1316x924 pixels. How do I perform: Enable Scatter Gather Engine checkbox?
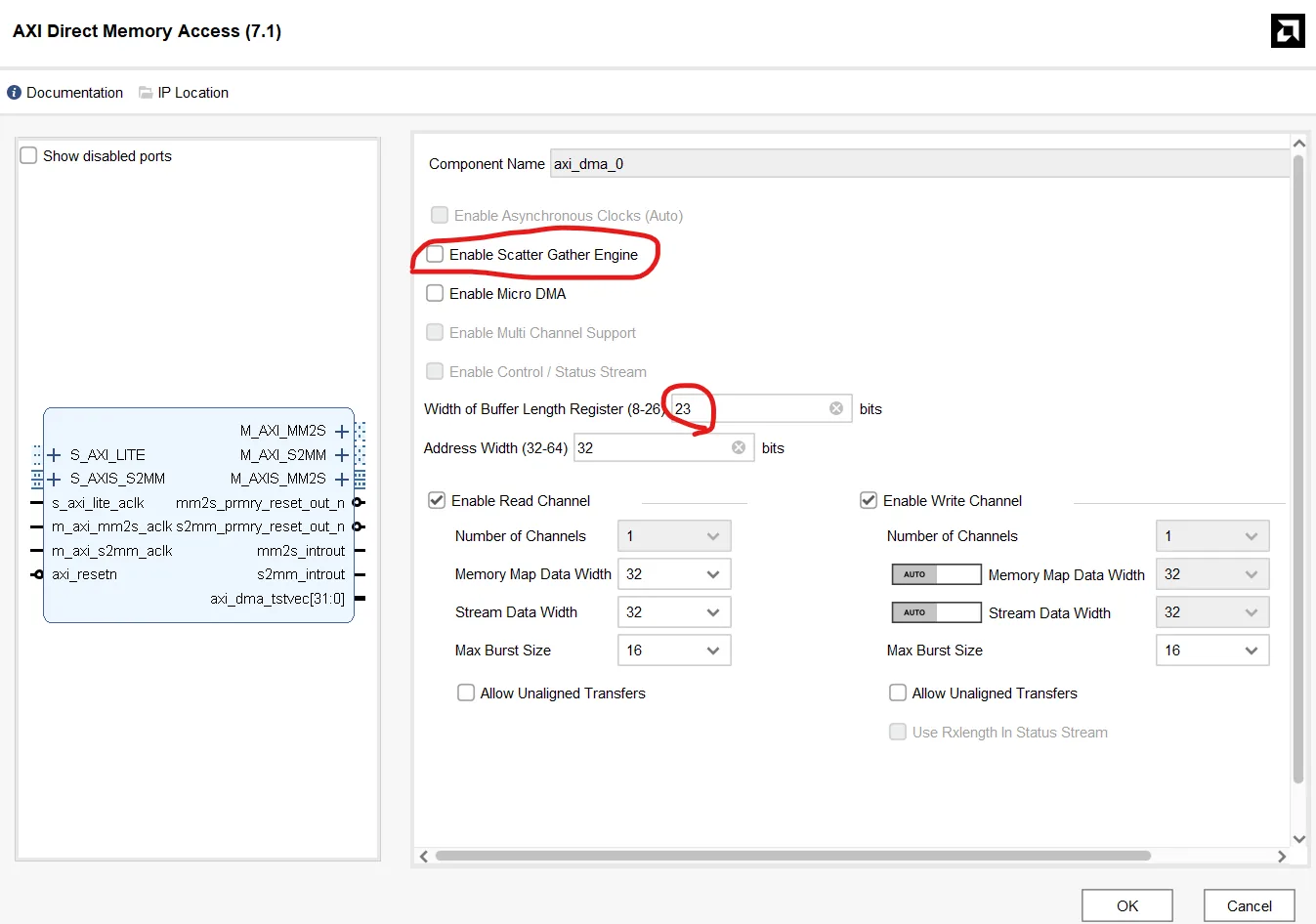(436, 254)
